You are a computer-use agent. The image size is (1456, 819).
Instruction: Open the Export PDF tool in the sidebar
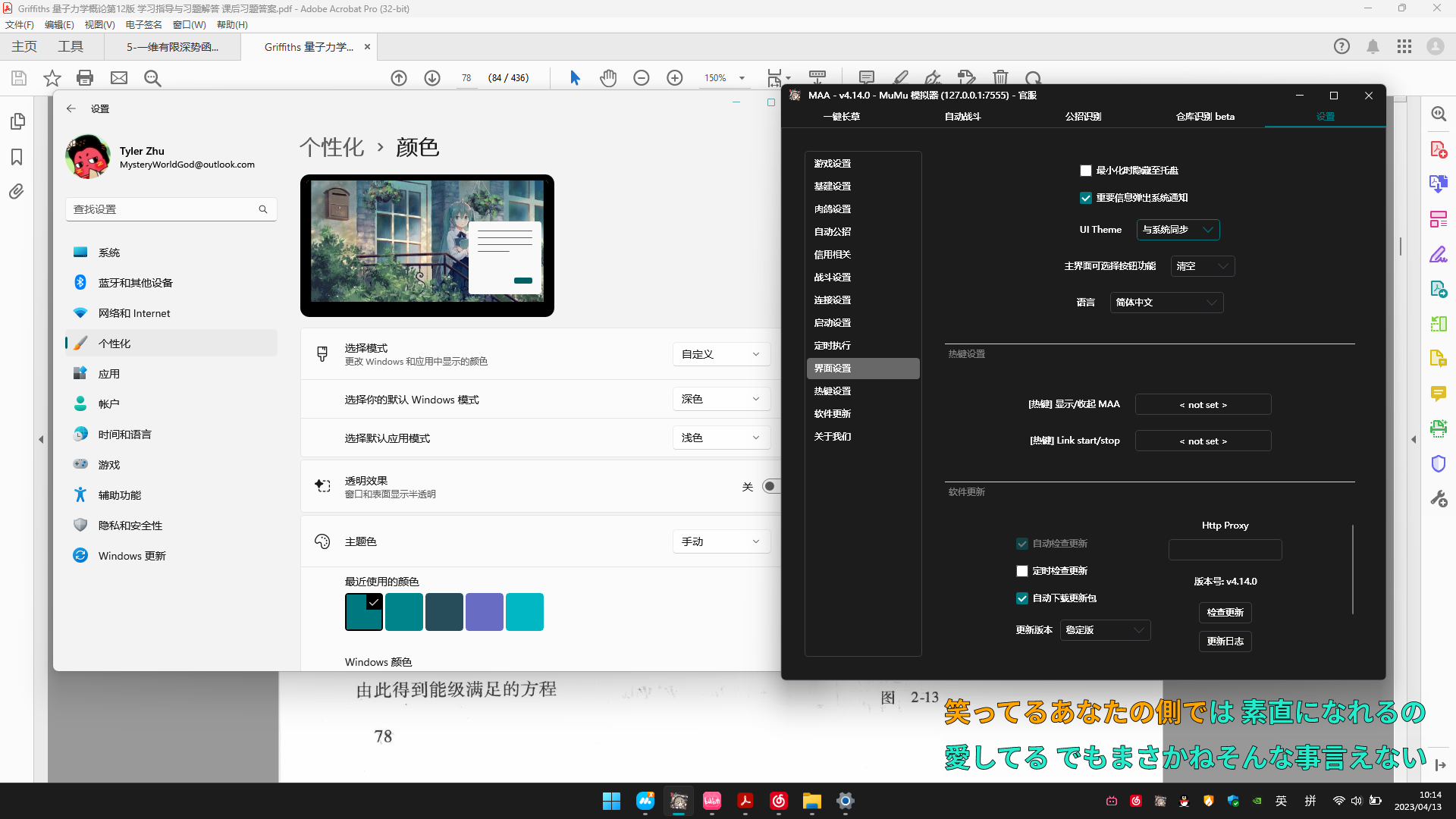pyautogui.click(x=1439, y=183)
